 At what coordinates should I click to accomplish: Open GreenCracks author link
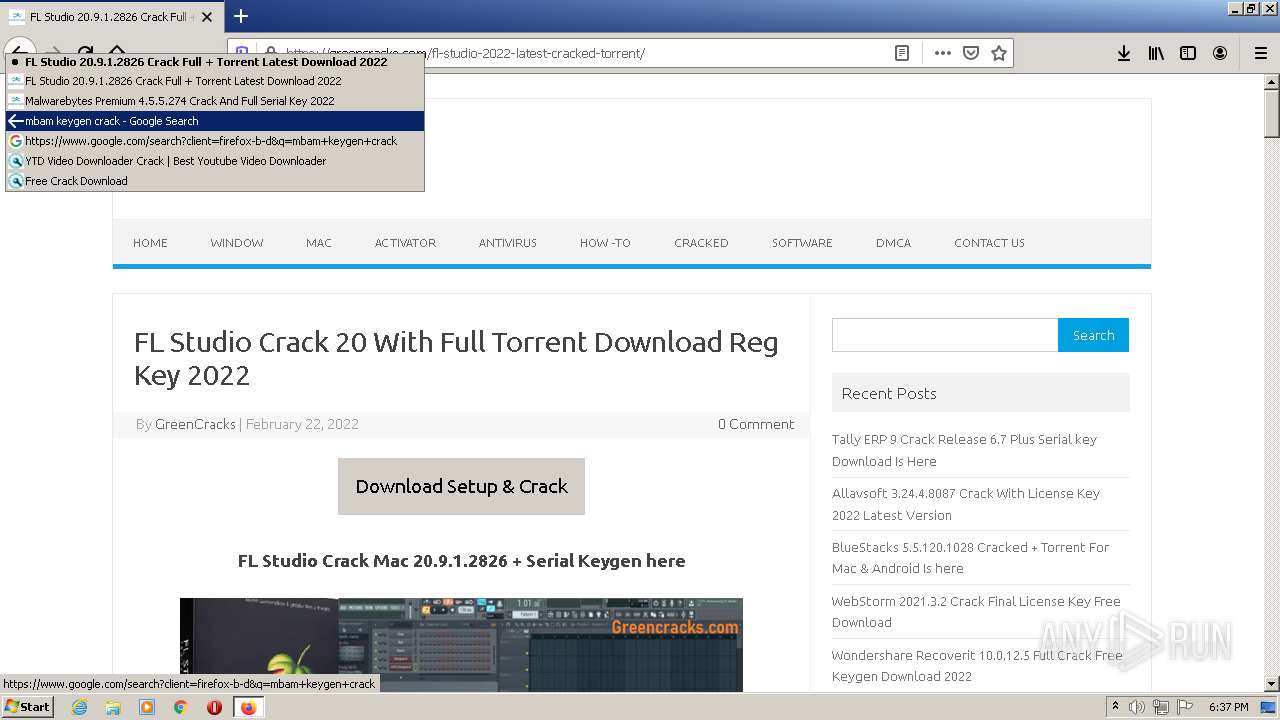195,424
